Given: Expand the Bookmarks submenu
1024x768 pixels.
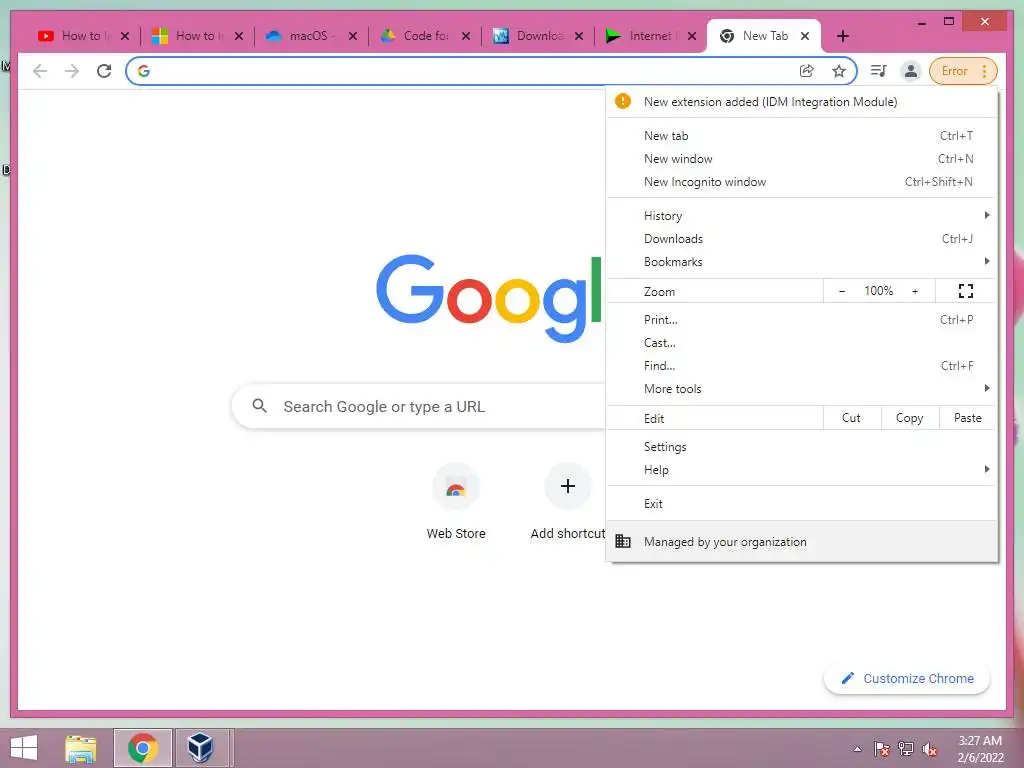Looking at the screenshot, I should coord(802,262).
